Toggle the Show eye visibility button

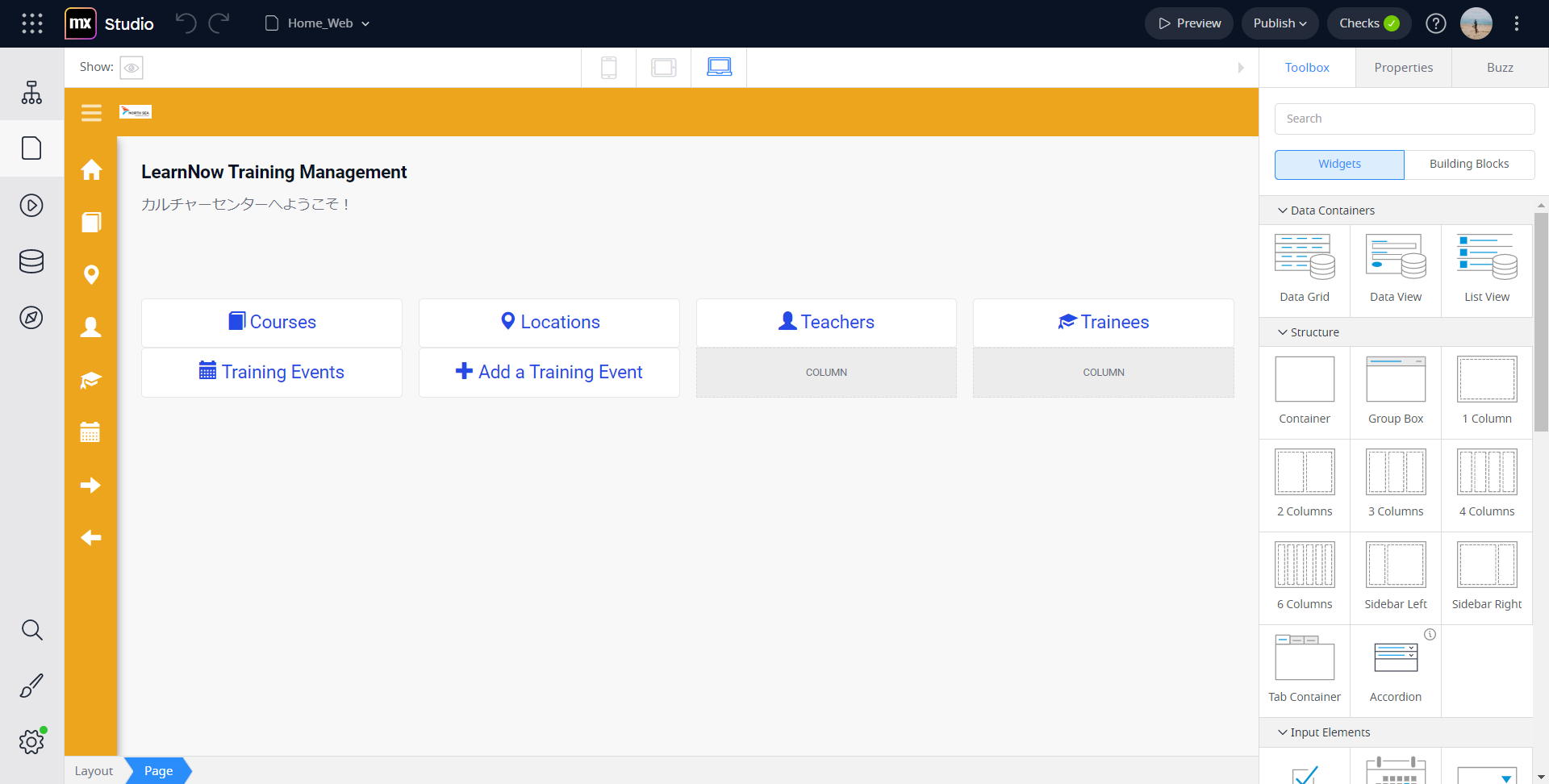[132, 68]
